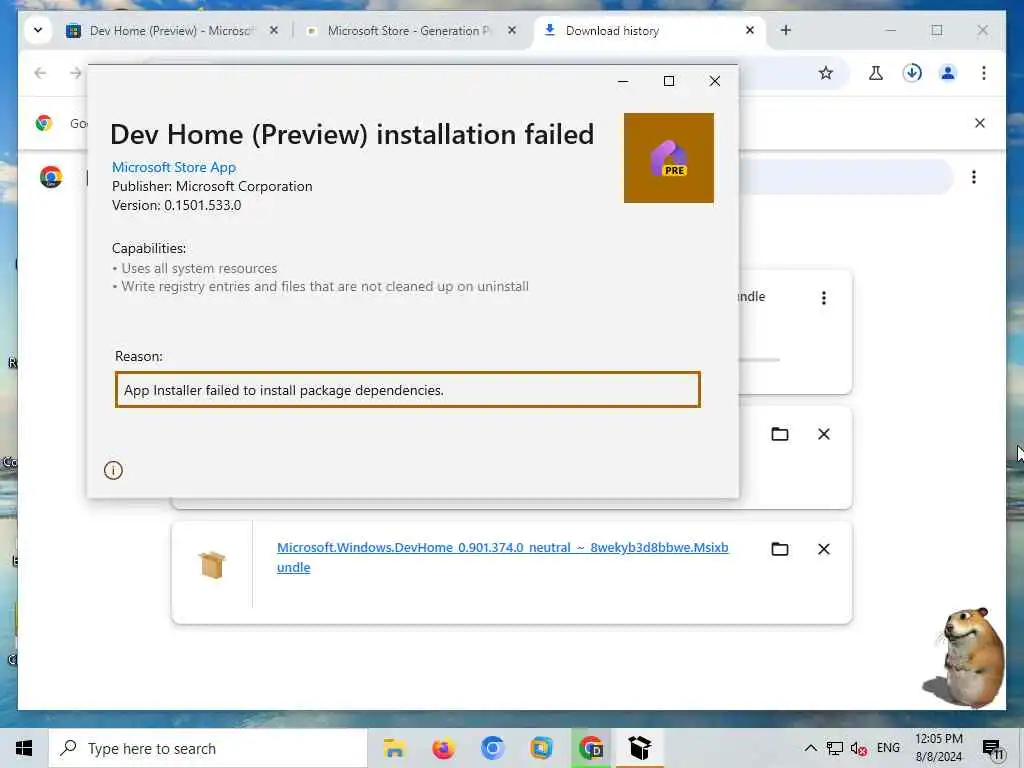Click the muted volume tray icon
Image resolution: width=1024 pixels, height=768 pixels.
click(x=859, y=748)
